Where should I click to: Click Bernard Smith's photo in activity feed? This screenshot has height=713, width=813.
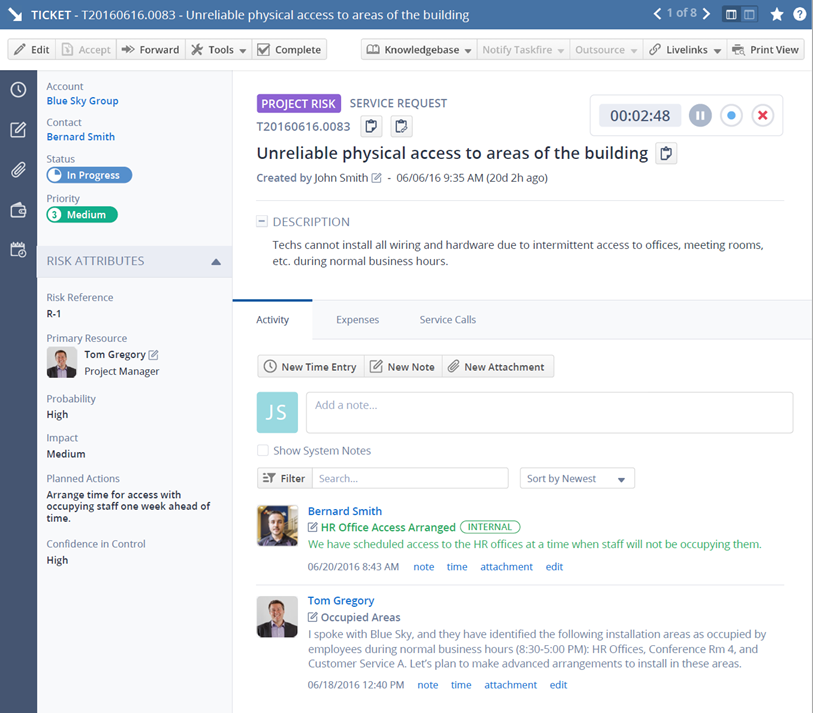click(277, 526)
